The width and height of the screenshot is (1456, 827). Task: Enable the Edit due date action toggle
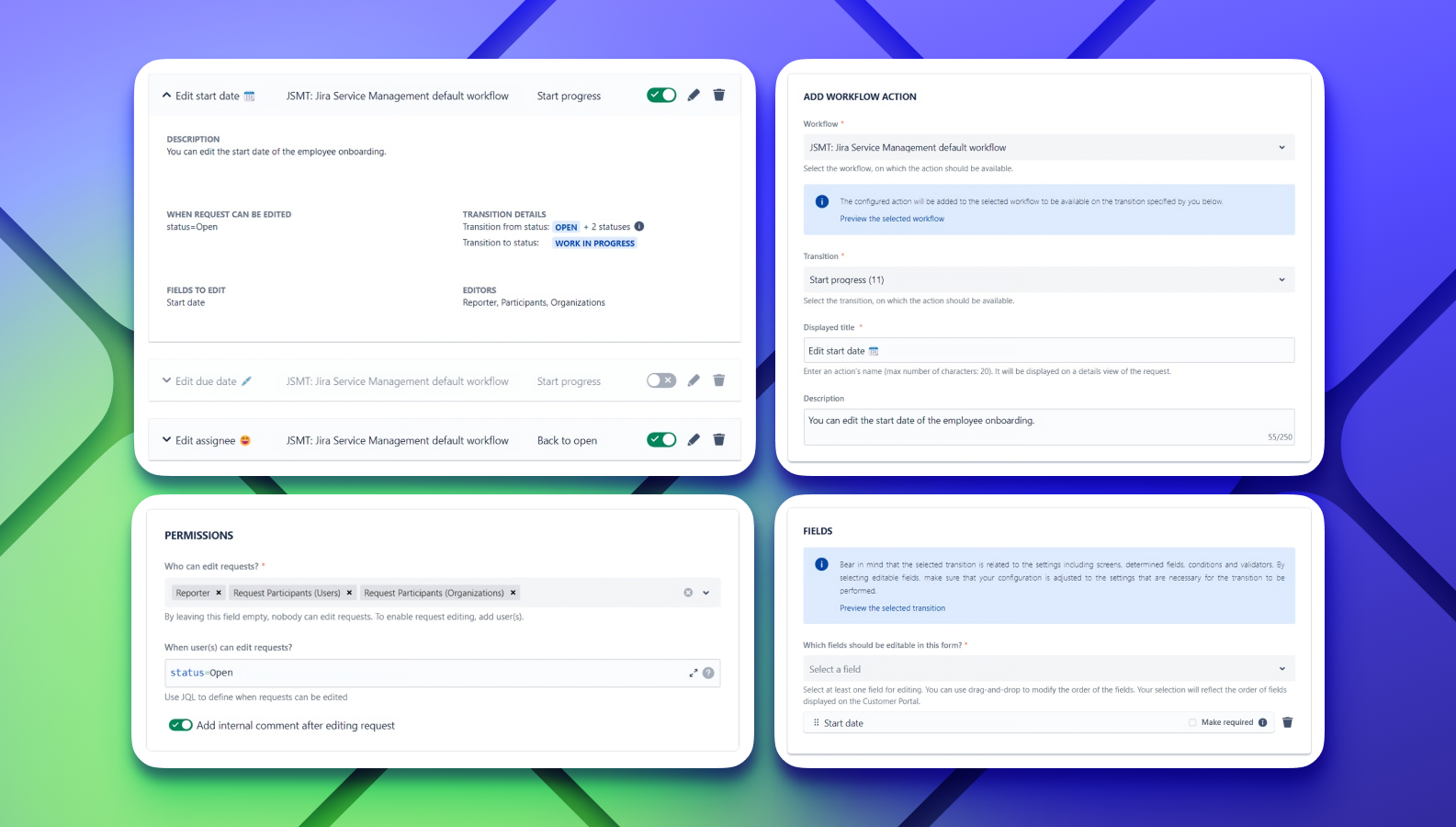pyautogui.click(x=661, y=380)
